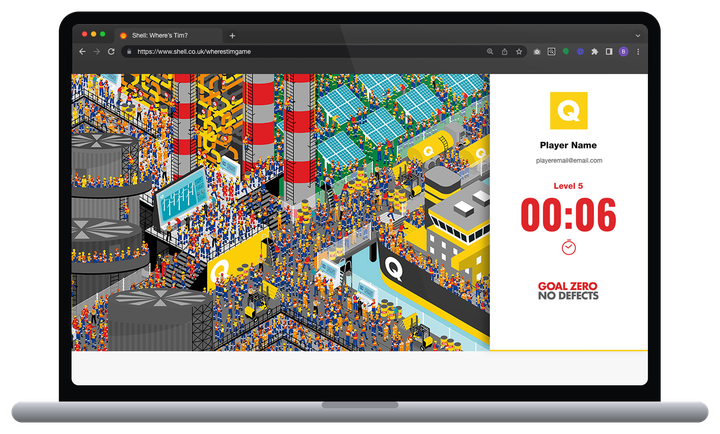Reload the page with the refresh icon
Viewport: 720px width, 434px height.
point(111,52)
